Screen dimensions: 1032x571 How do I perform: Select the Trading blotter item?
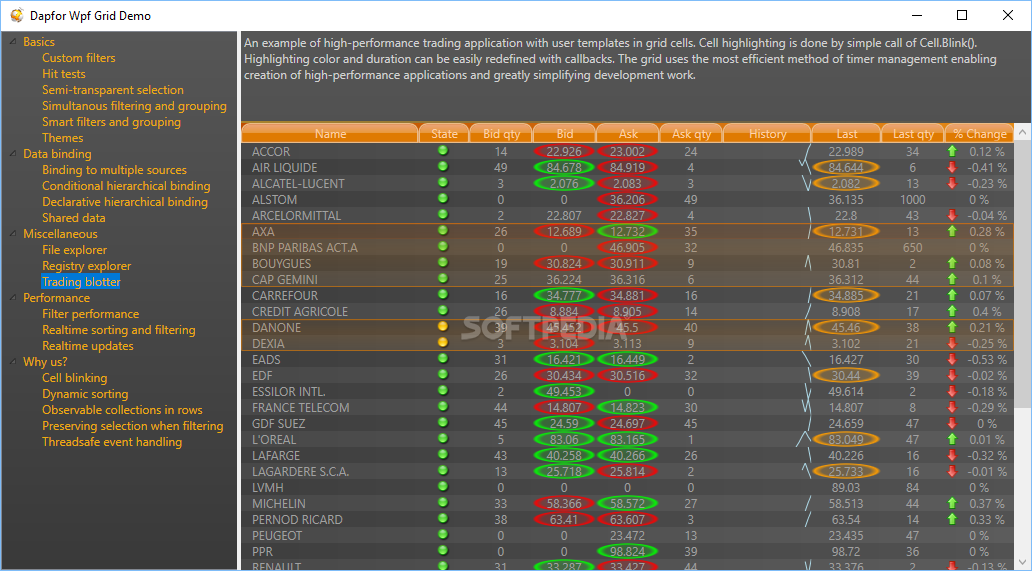point(81,282)
